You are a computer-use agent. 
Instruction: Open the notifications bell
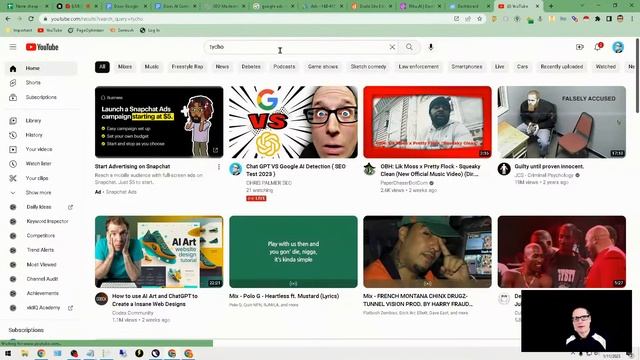[x=598, y=47]
